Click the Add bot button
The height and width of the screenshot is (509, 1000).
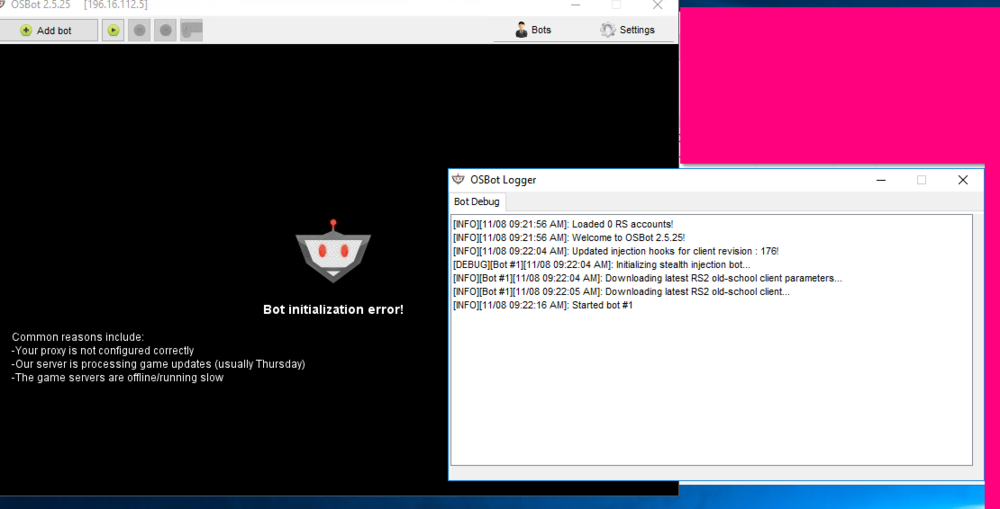coord(47,30)
